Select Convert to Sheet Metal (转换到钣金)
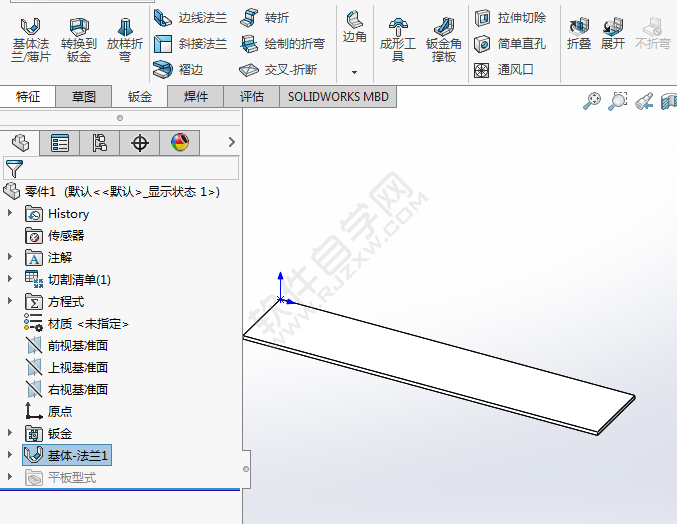Viewport: 677px width, 524px height. [x=79, y=41]
